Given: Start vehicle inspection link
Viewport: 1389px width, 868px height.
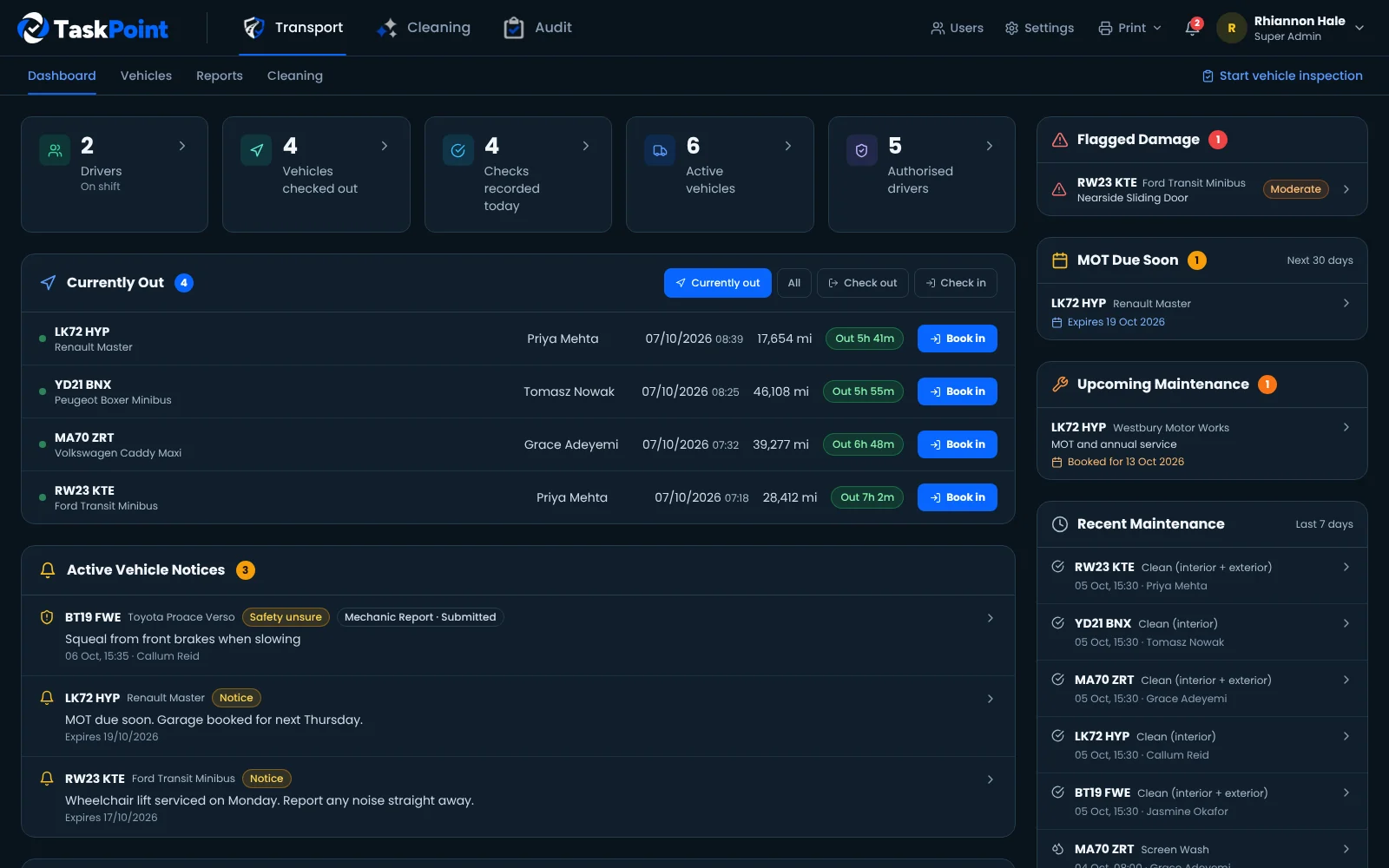Looking at the screenshot, I should tap(1282, 76).
